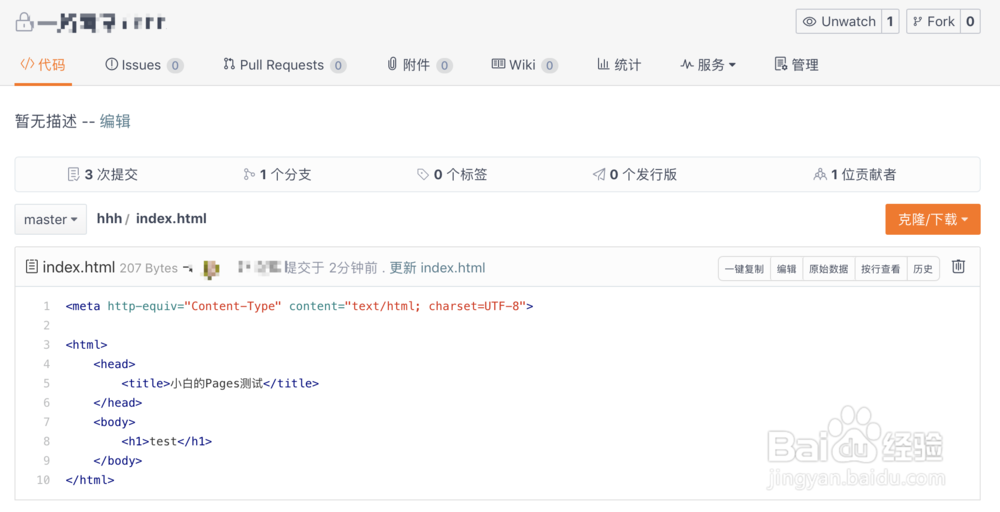The image size is (1000, 512).
Task: Click the commits document icon
Action: (73, 175)
